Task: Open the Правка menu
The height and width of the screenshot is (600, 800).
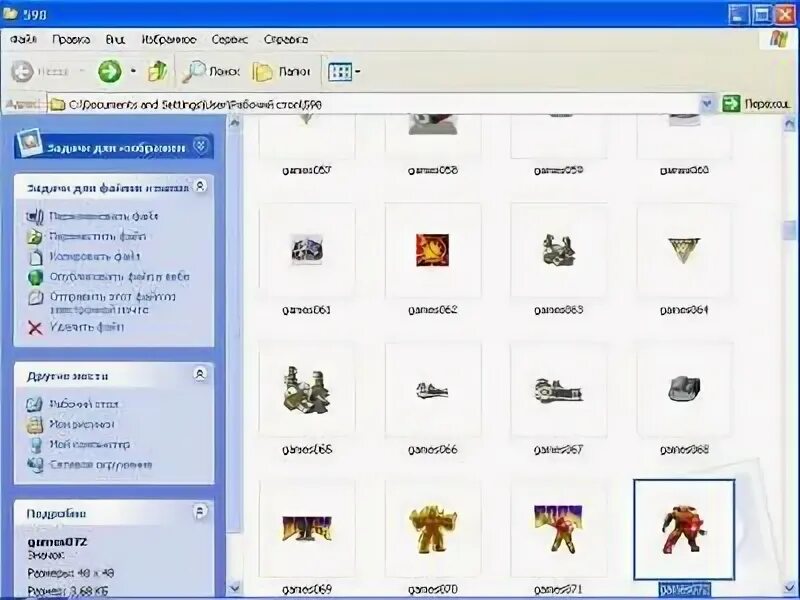Action: (x=71, y=40)
